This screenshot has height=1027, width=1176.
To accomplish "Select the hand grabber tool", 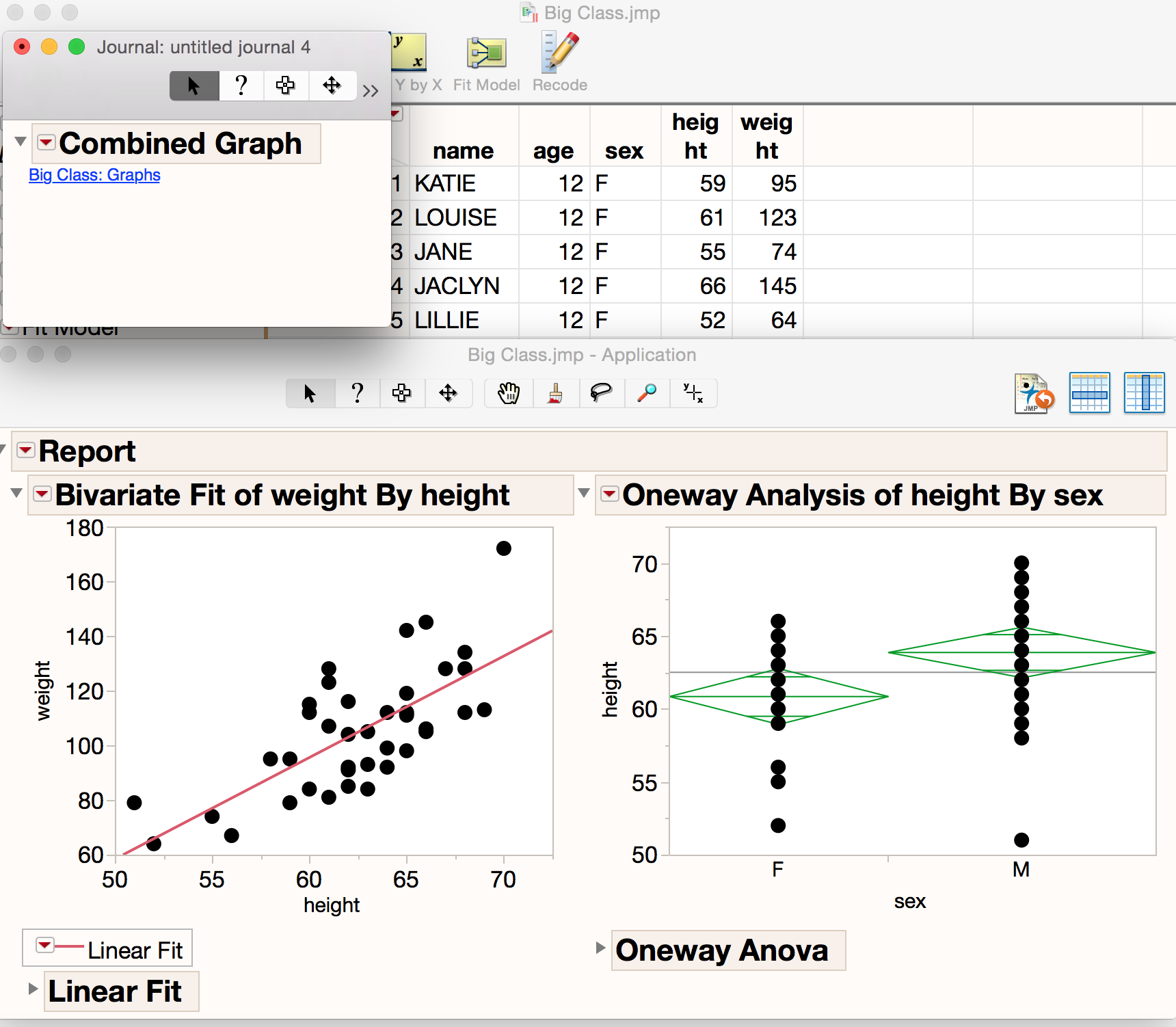I will coord(508,393).
